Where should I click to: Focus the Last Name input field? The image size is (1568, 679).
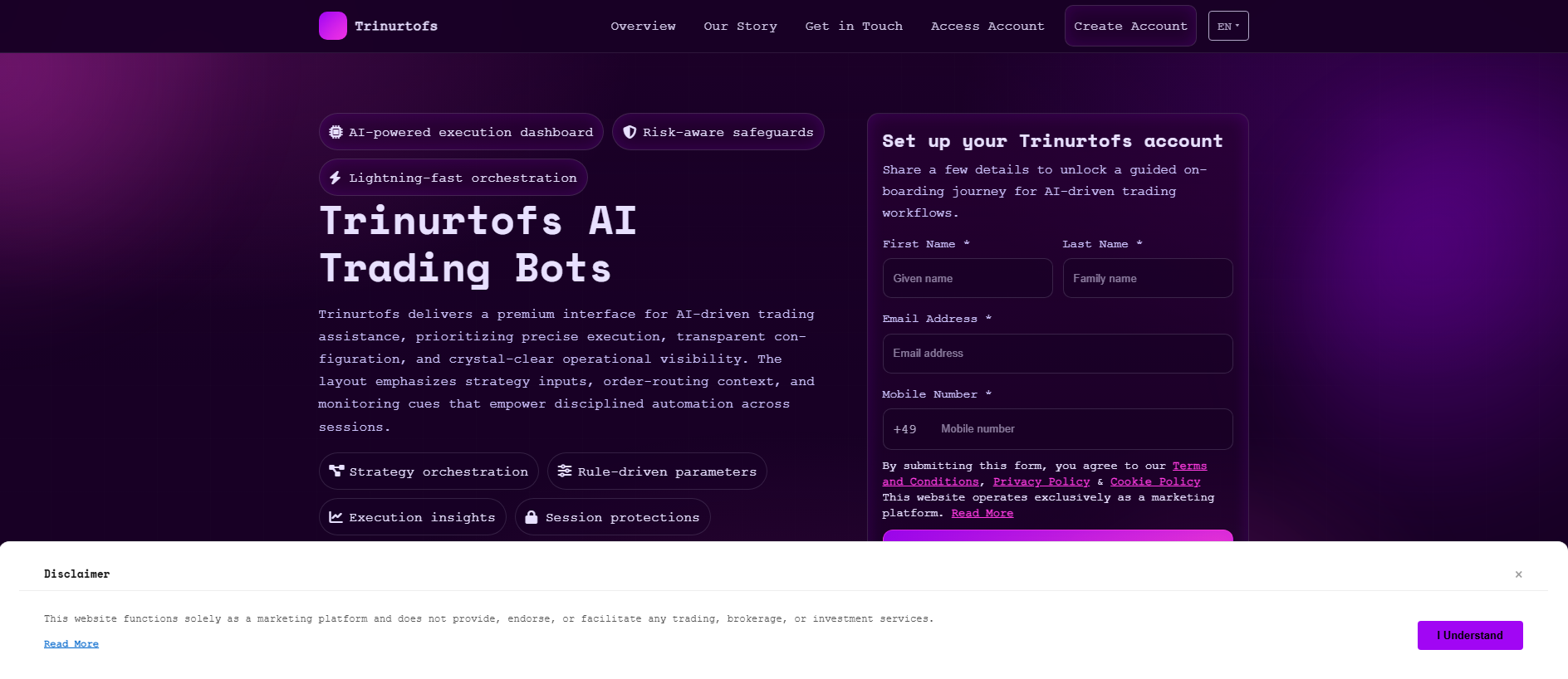click(x=1148, y=278)
